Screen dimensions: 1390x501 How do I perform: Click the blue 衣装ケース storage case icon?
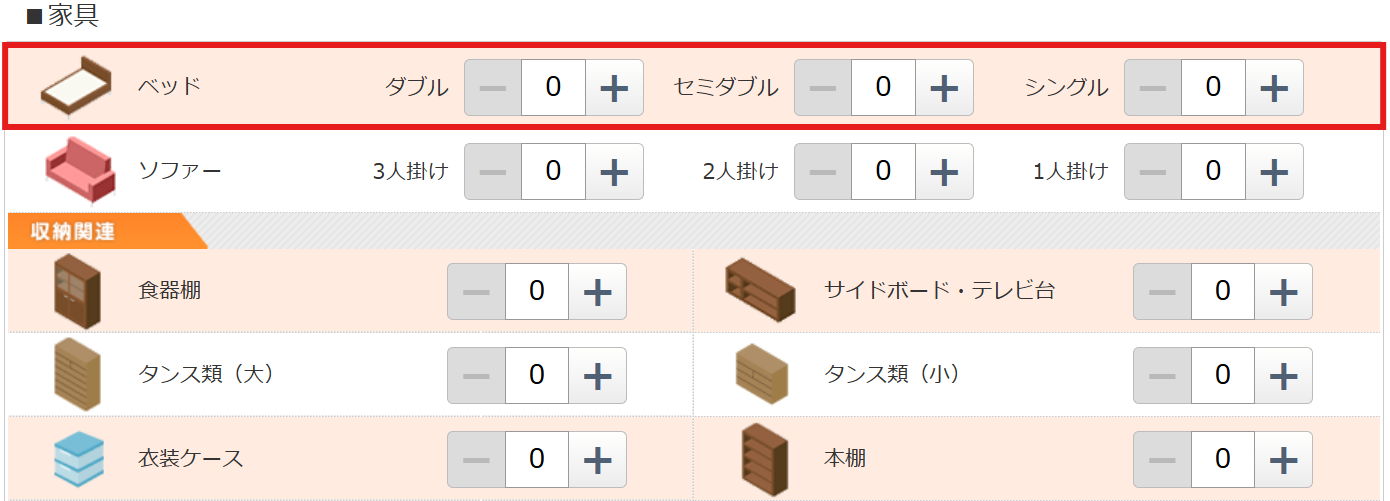76,459
